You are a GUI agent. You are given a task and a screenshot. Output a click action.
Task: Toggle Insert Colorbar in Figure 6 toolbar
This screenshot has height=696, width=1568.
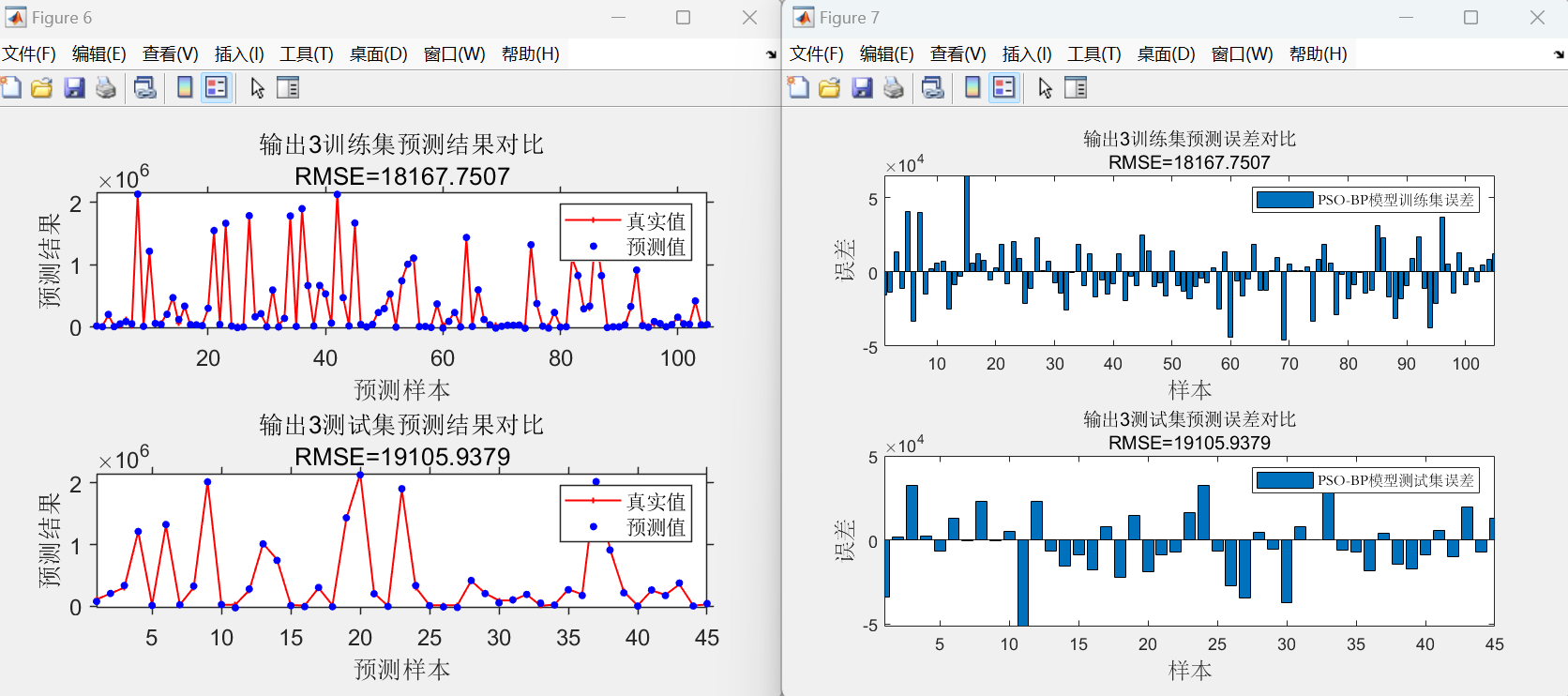pos(185,88)
